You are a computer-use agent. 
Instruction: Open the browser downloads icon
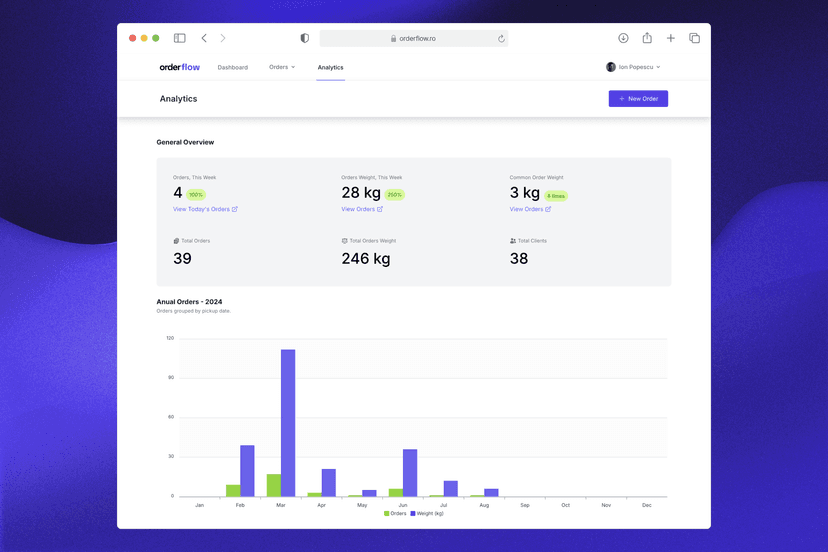tap(623, 38)
